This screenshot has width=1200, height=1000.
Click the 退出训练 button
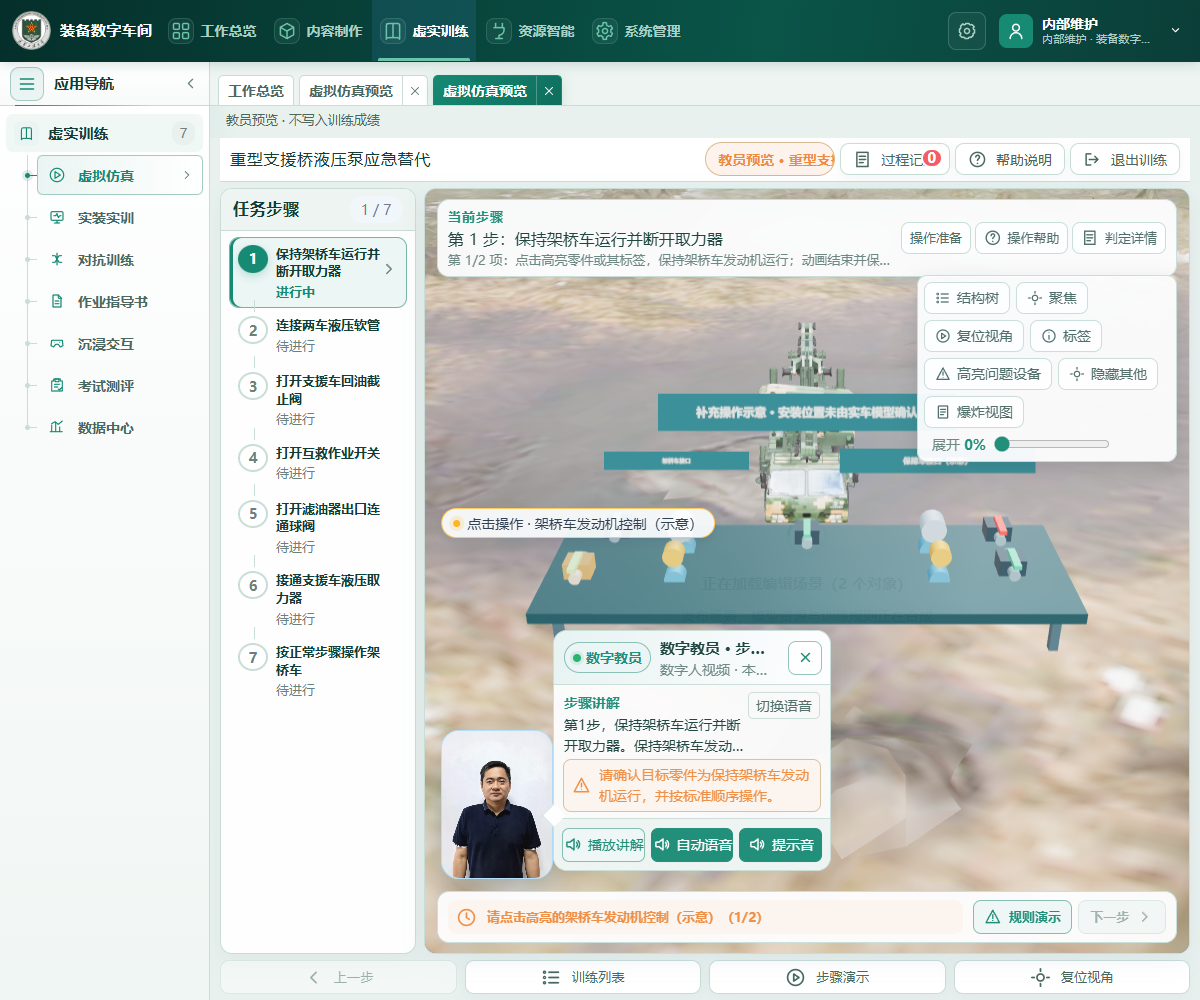tap(1125, 160)
